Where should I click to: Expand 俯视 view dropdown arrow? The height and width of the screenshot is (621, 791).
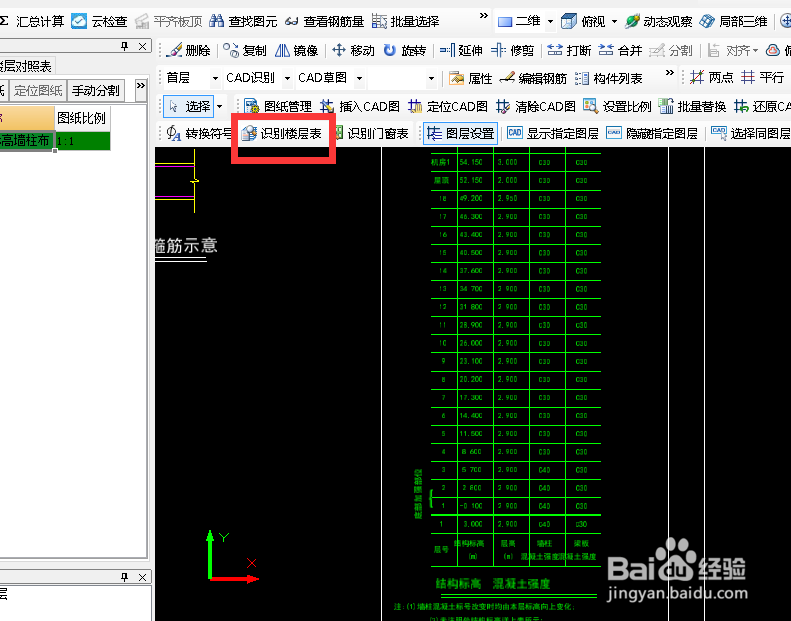614,22
